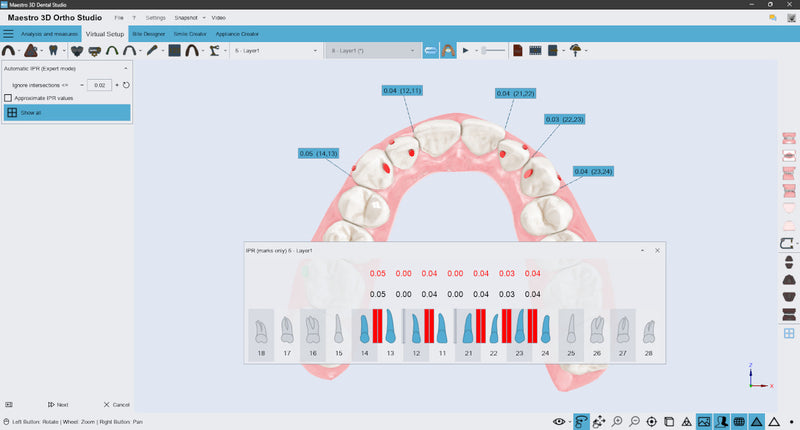The width and height of the screenshot is (800, 430).
Task: Click the grid icon at right sidebar bottom
Action: tap(788, 334)
